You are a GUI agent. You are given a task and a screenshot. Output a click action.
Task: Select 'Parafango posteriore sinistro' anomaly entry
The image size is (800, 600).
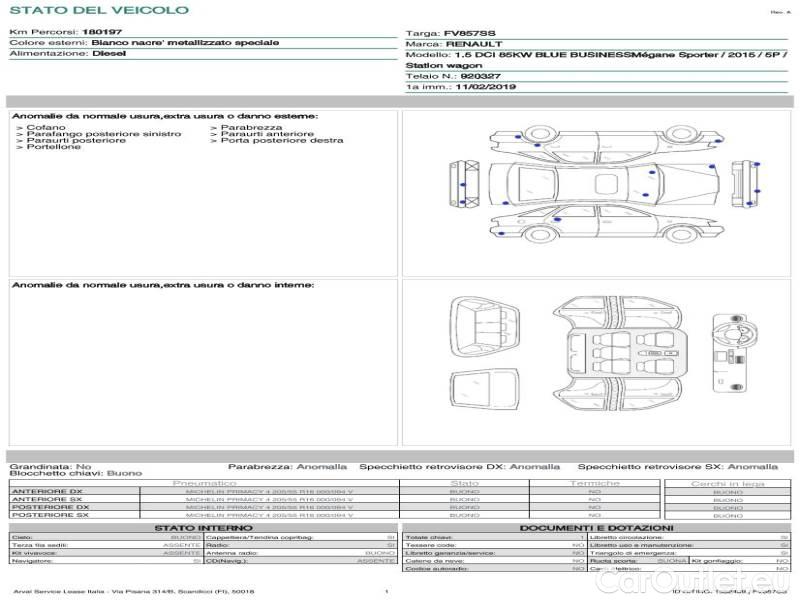click(104, 134)
